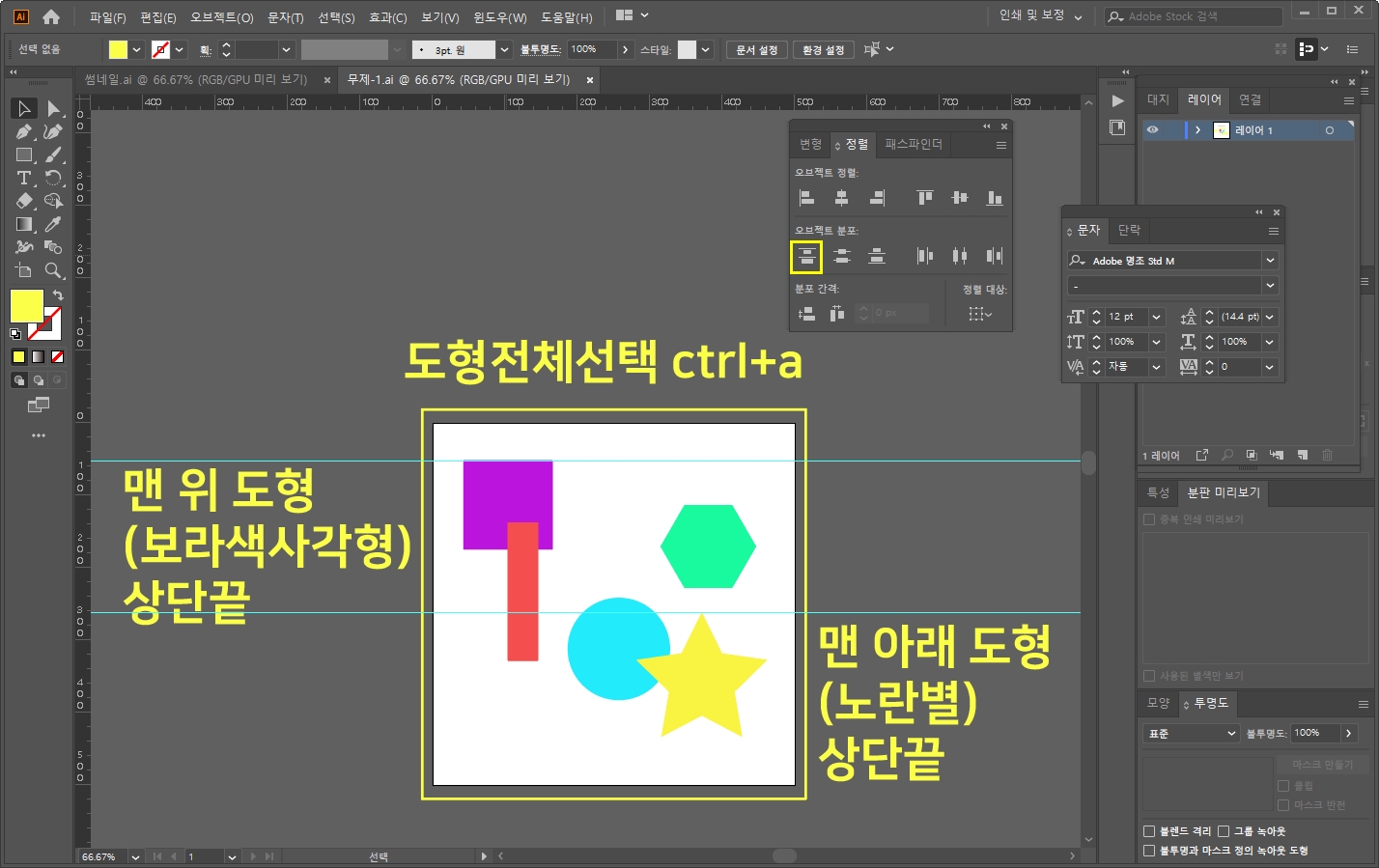Click control bar yellow fill swatch
Viewport: 1379px width, 868px height.
[x=118, y=49]
